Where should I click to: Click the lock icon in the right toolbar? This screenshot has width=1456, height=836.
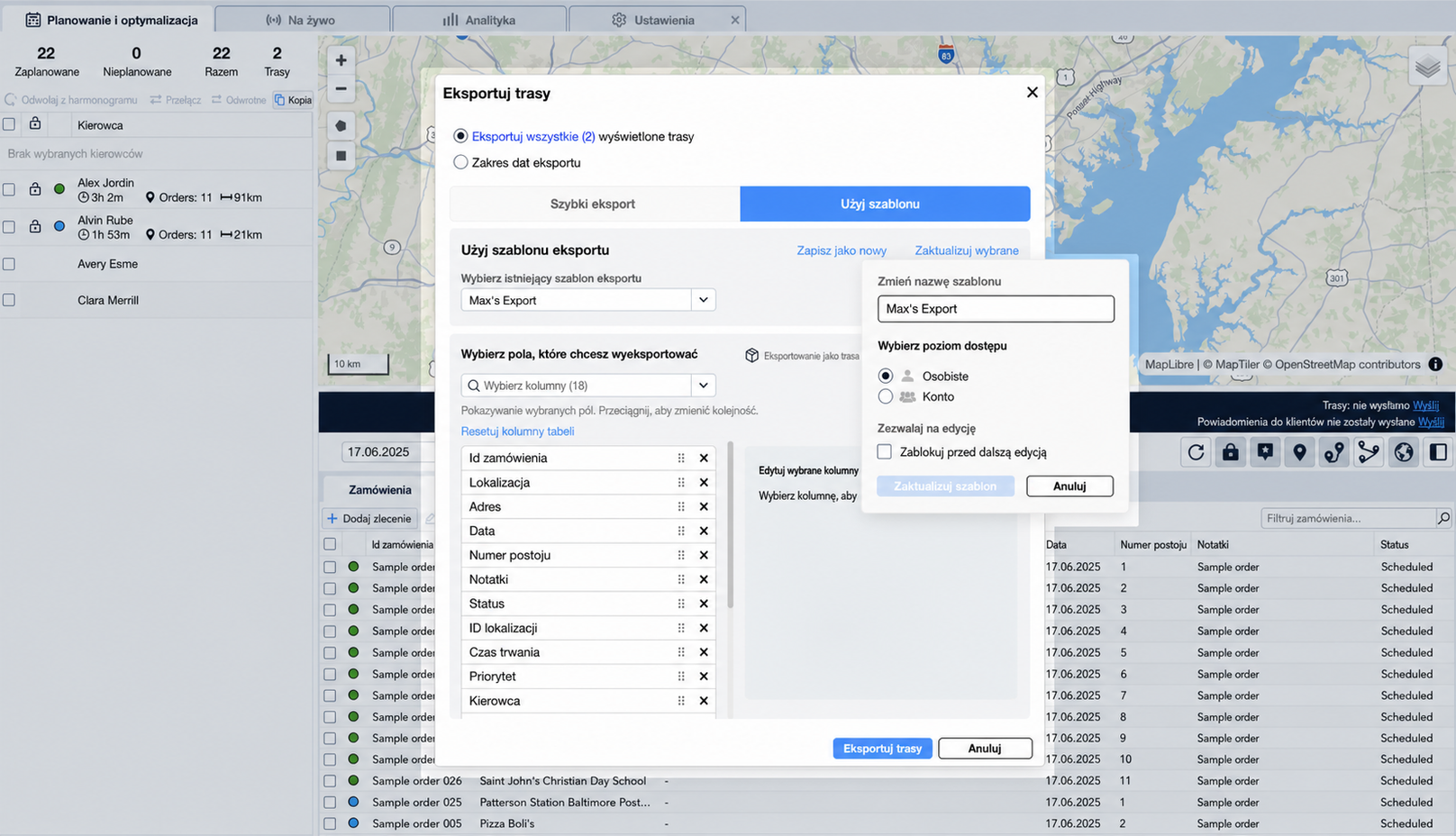click(x=1230, y=452)
